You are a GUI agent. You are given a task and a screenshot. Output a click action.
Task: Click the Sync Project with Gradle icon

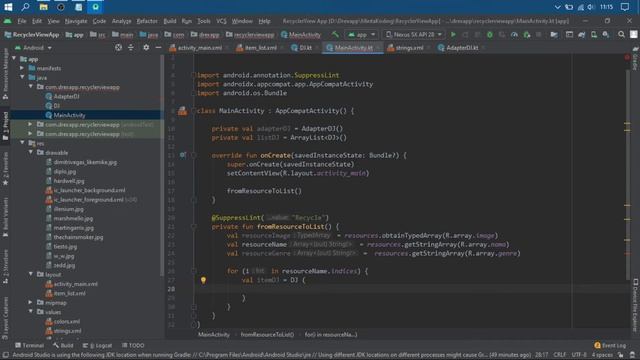[x=582, y=35]
